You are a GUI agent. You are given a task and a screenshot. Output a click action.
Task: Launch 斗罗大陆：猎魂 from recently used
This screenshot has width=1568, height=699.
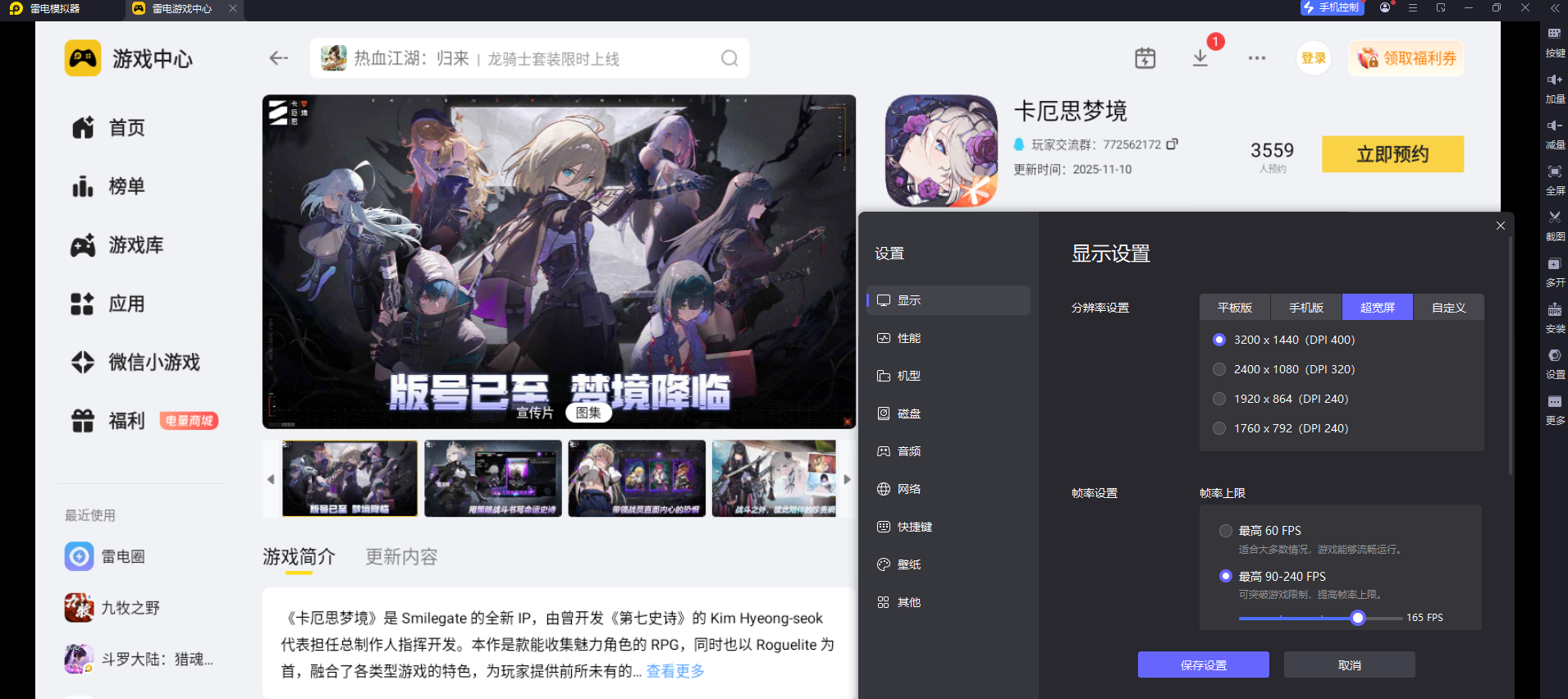pos(139,659)
